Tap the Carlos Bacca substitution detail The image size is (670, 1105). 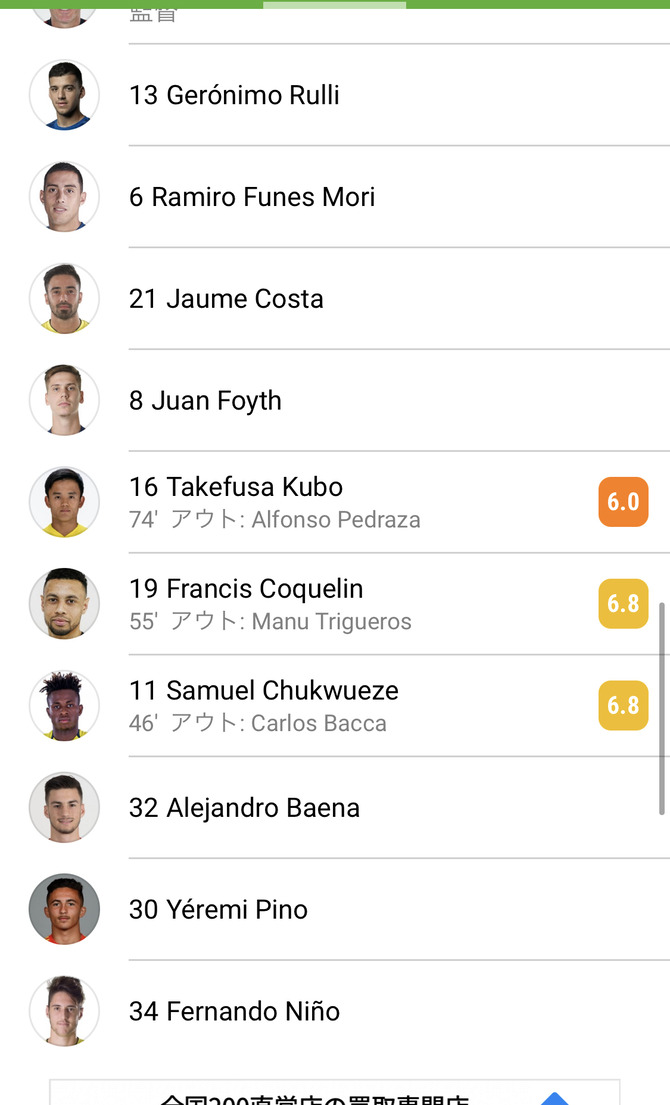pyautogui.click(x=318, y=723)
